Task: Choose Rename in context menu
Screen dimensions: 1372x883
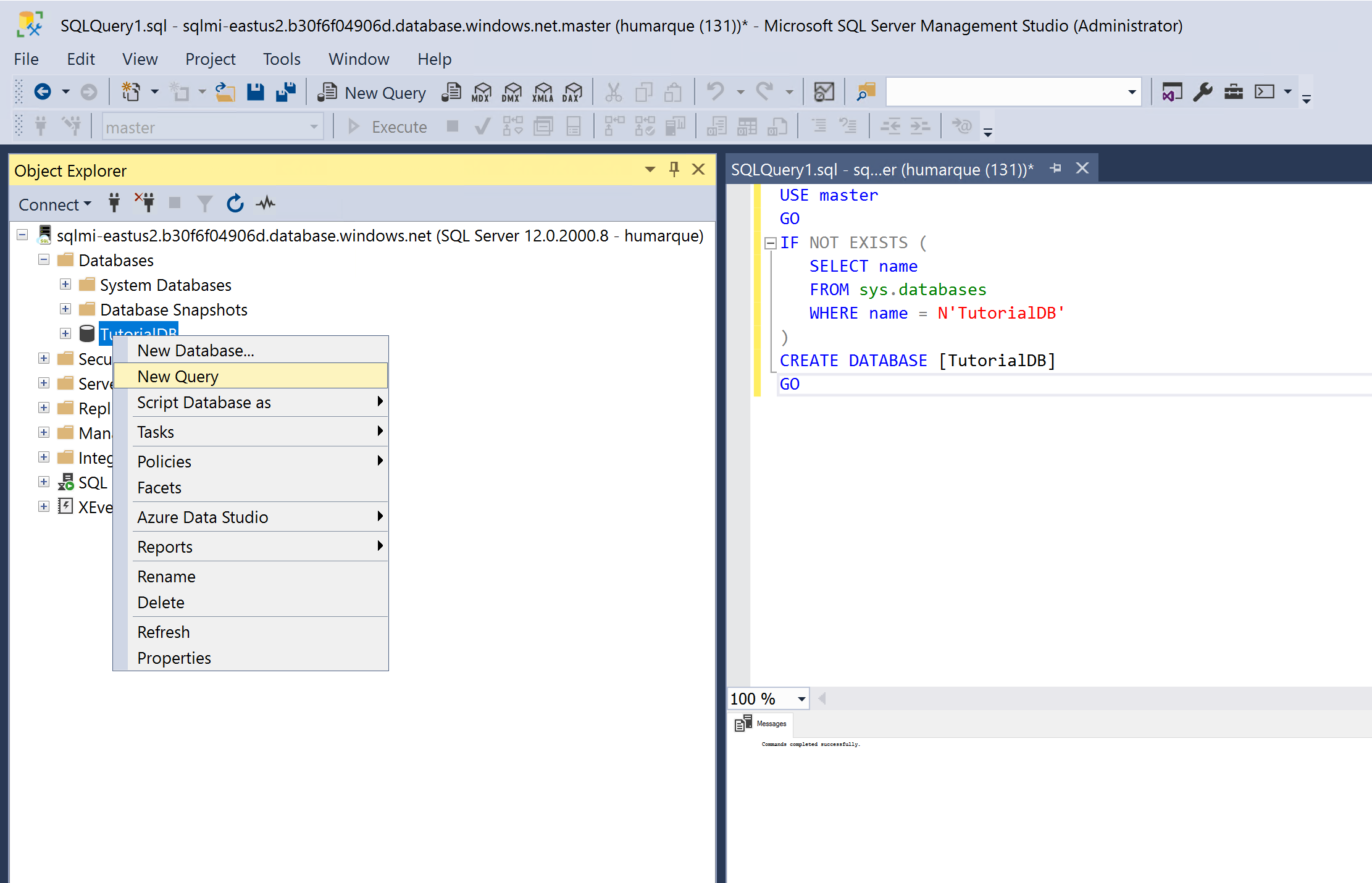Action: pyautogui.click(x=251, y=576)
